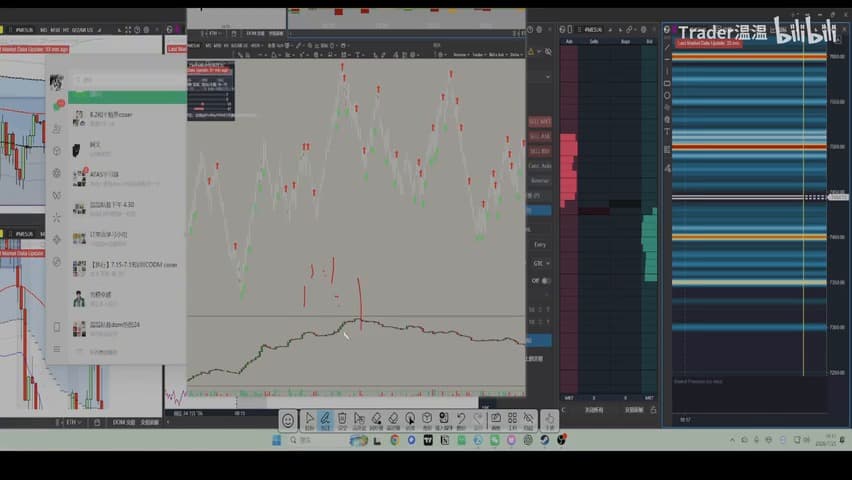
Task: Choose the plain eraser tool in annotation toolbar
Action: (393, 420)
